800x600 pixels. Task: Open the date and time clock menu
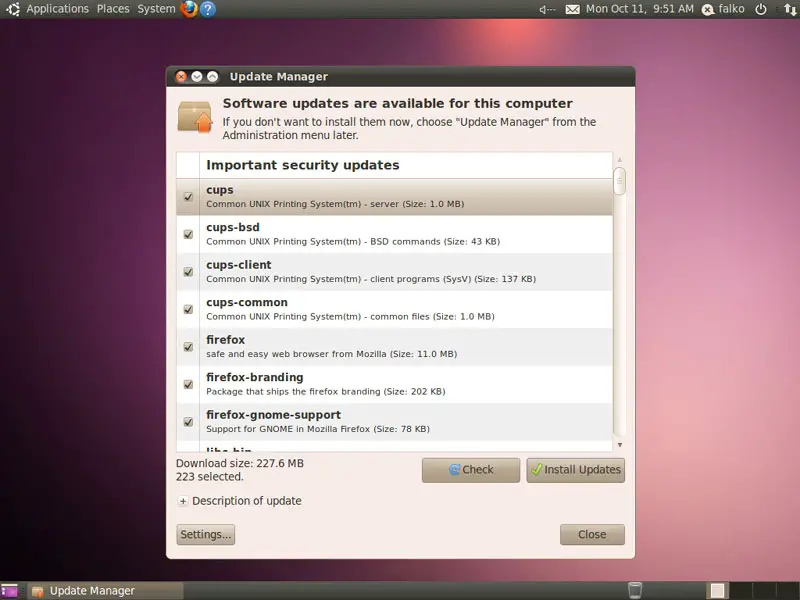click(640, 9)
